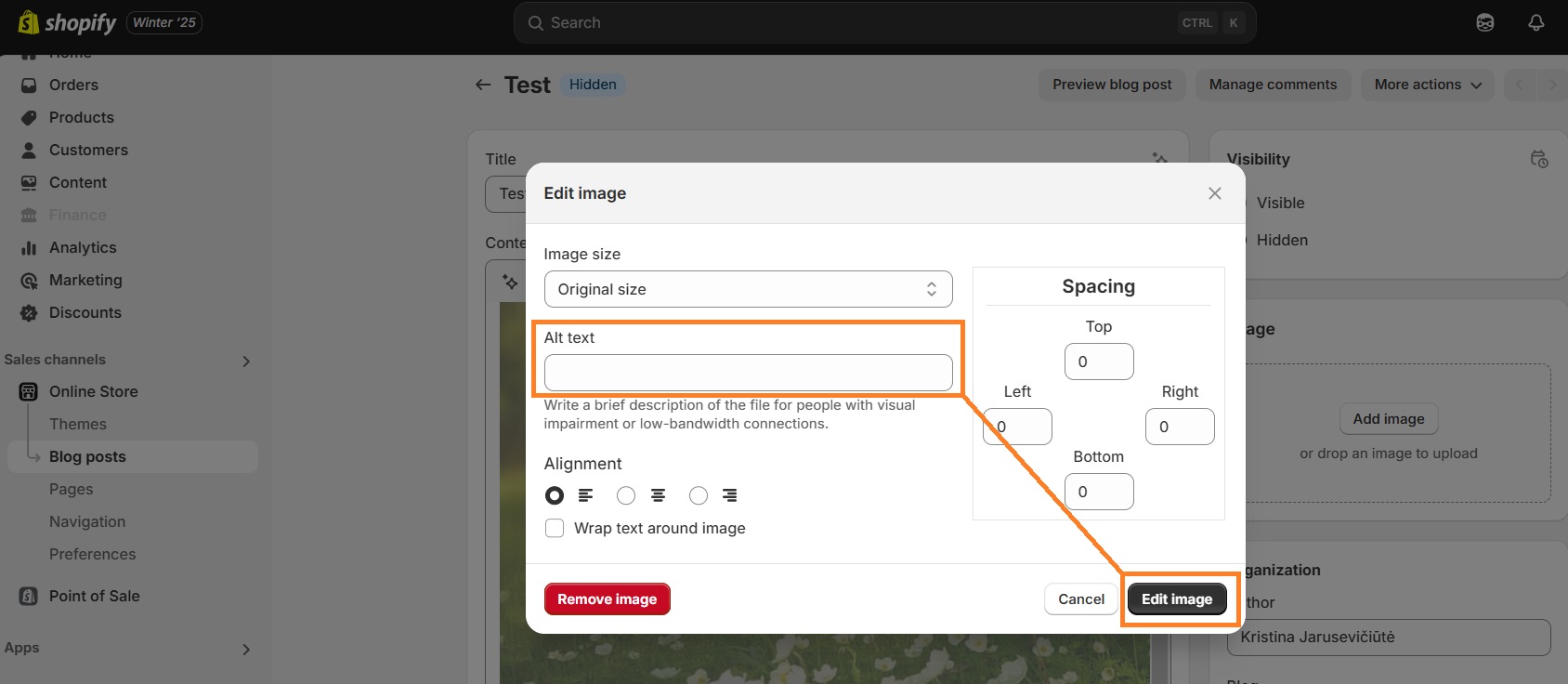Image resolution: width=1568 pixels, height=684 pixels.
Task: Open the notifications bell
Action: pos(1536,22)
